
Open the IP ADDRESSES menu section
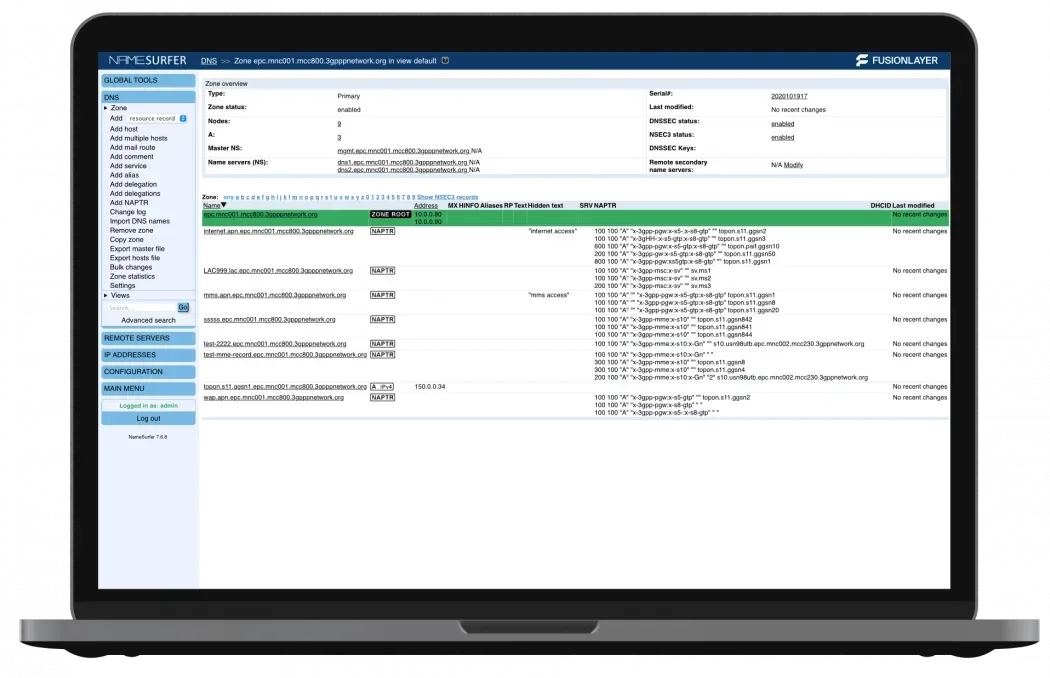[x=148, y=354]
